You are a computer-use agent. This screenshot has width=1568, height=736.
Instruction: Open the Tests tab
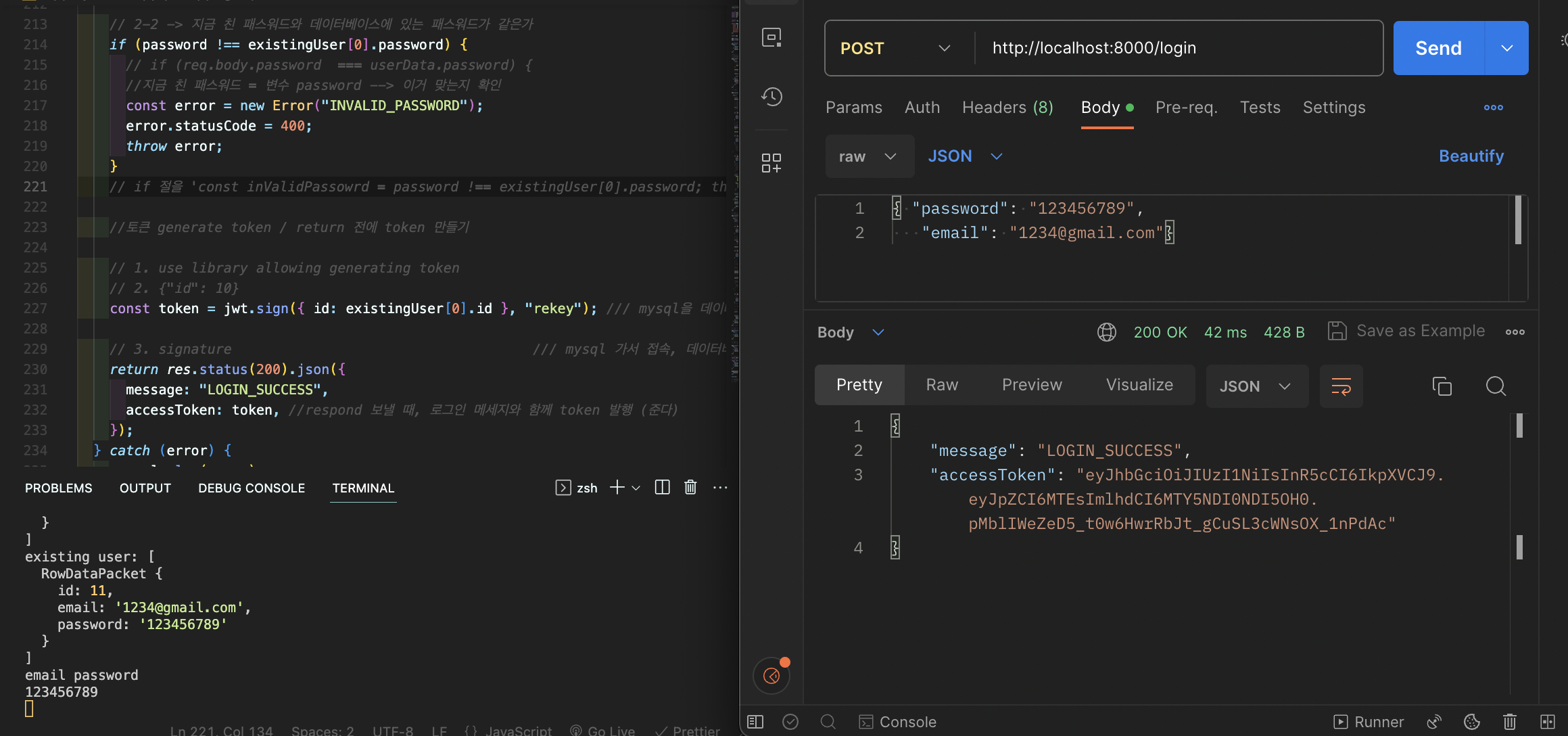pyautogui.click(x=1260, y=108)
